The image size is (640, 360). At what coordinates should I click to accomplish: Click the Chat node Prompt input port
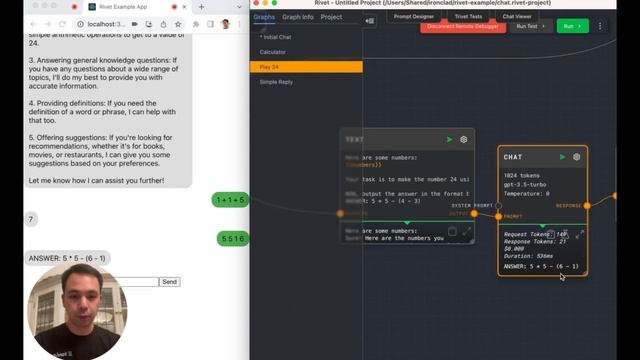[x=498, y=216]
